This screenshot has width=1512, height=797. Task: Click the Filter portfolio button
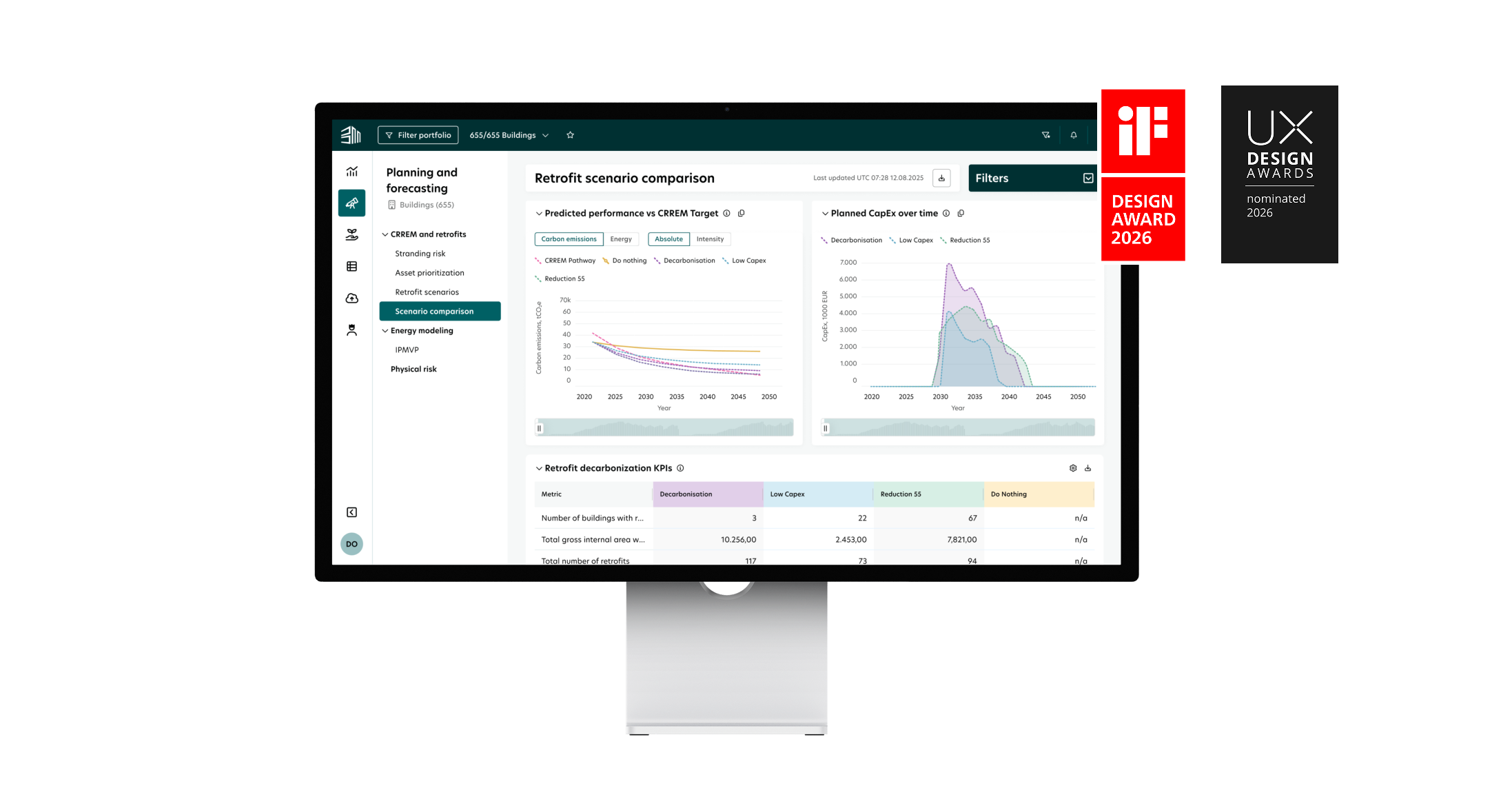(x=418, y=135)
